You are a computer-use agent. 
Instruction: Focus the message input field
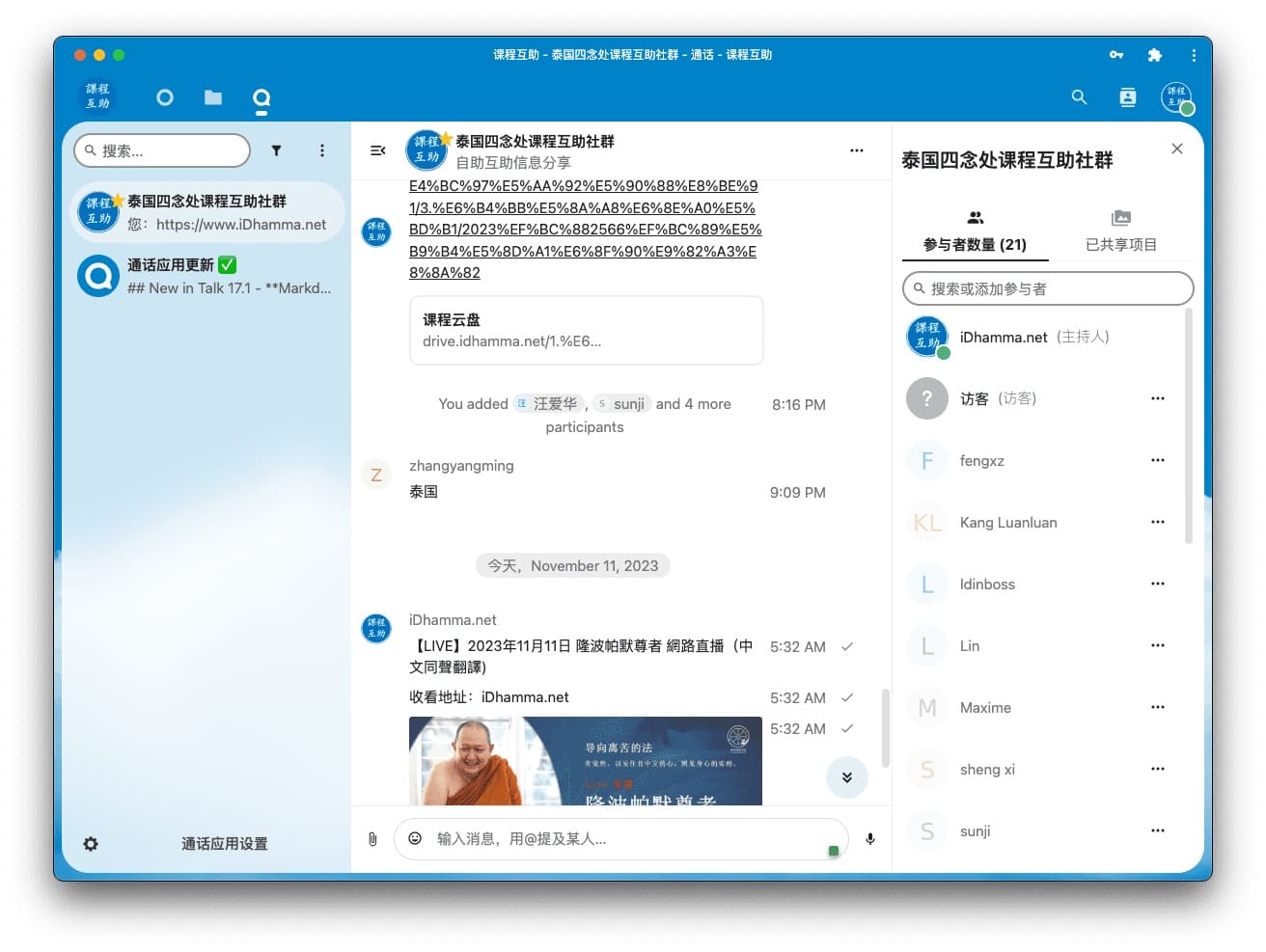(x=621, y=839)
